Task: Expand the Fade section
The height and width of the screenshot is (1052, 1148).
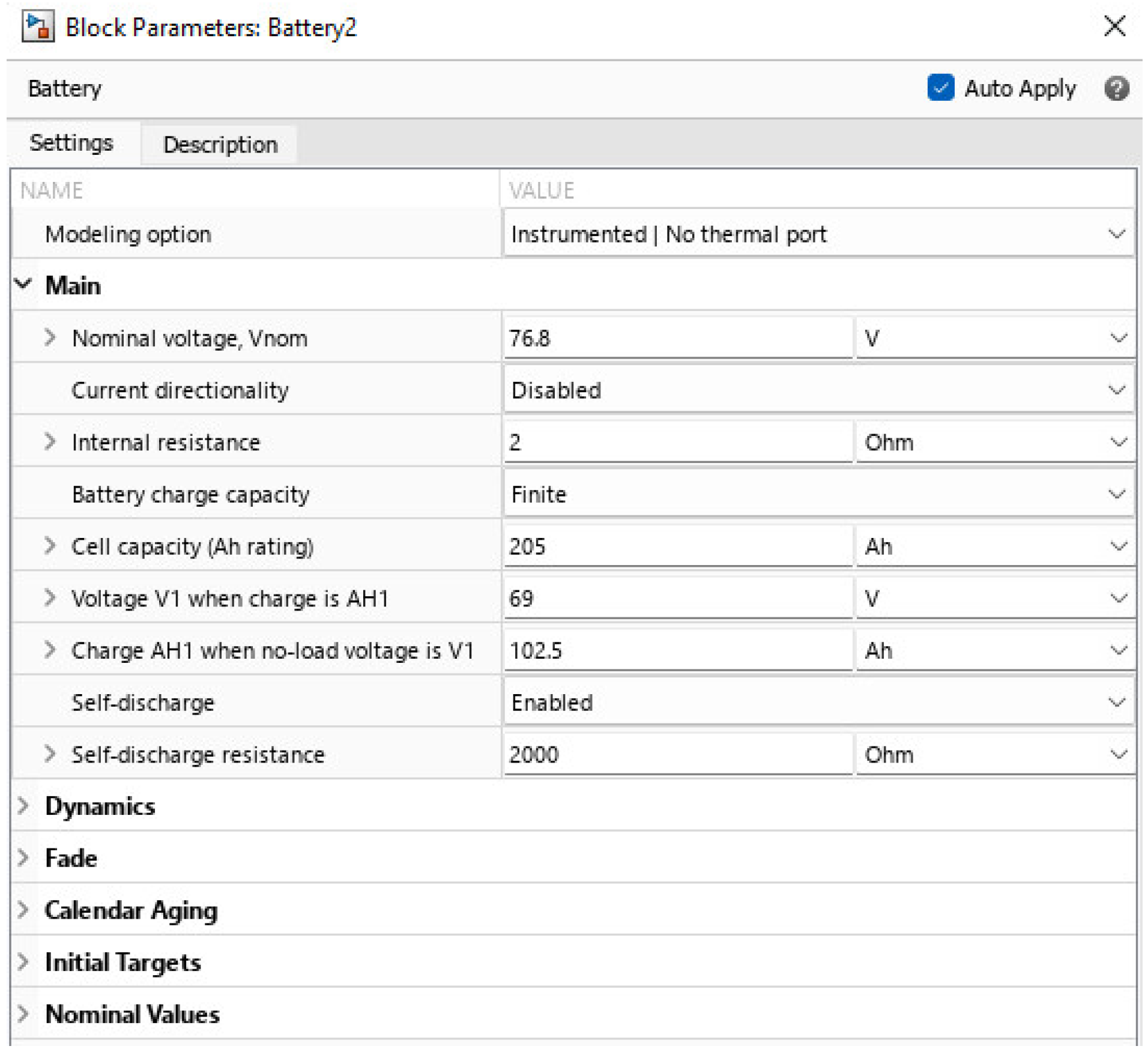Action: click(23, 858)
